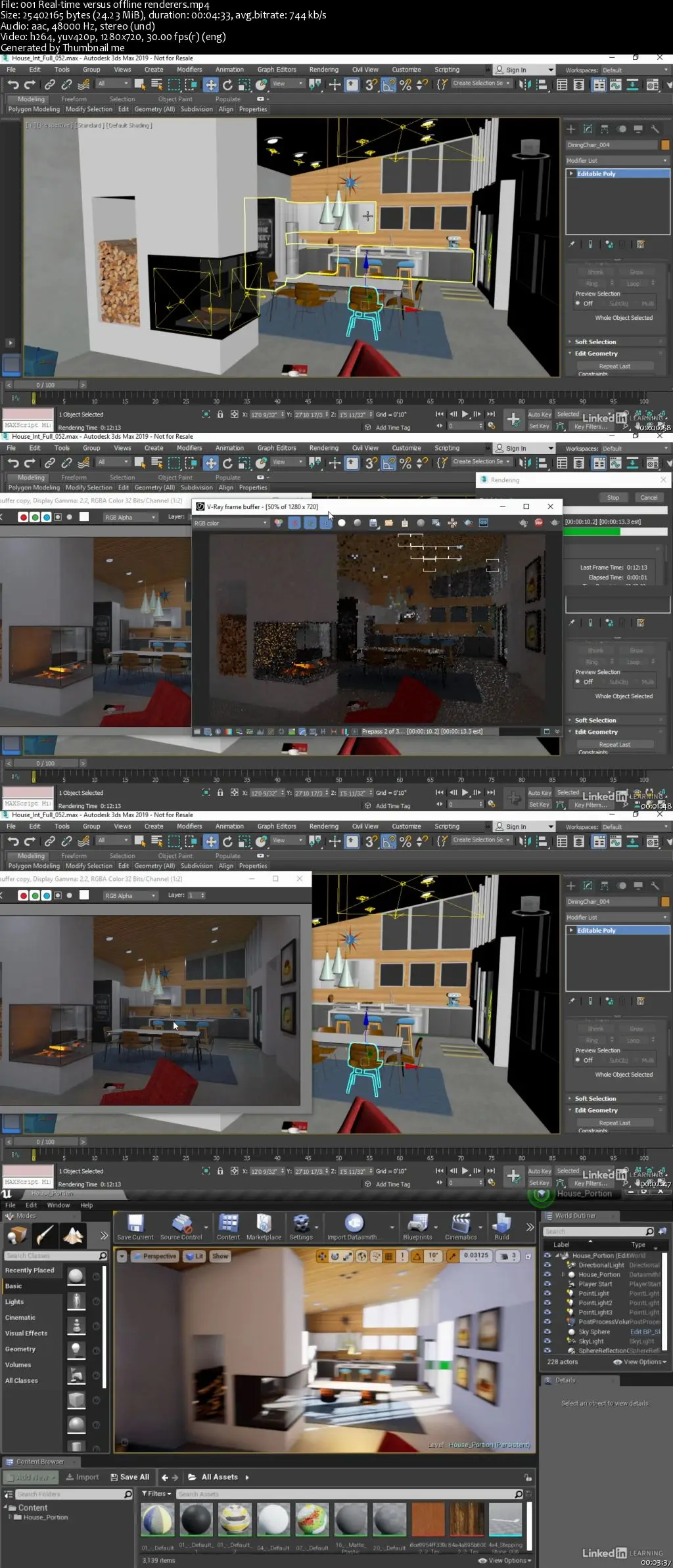Toggle green channel button in V-Ray frame buffer
The height and width of the screenshot is (1568, 673).
tap(310, 523)
